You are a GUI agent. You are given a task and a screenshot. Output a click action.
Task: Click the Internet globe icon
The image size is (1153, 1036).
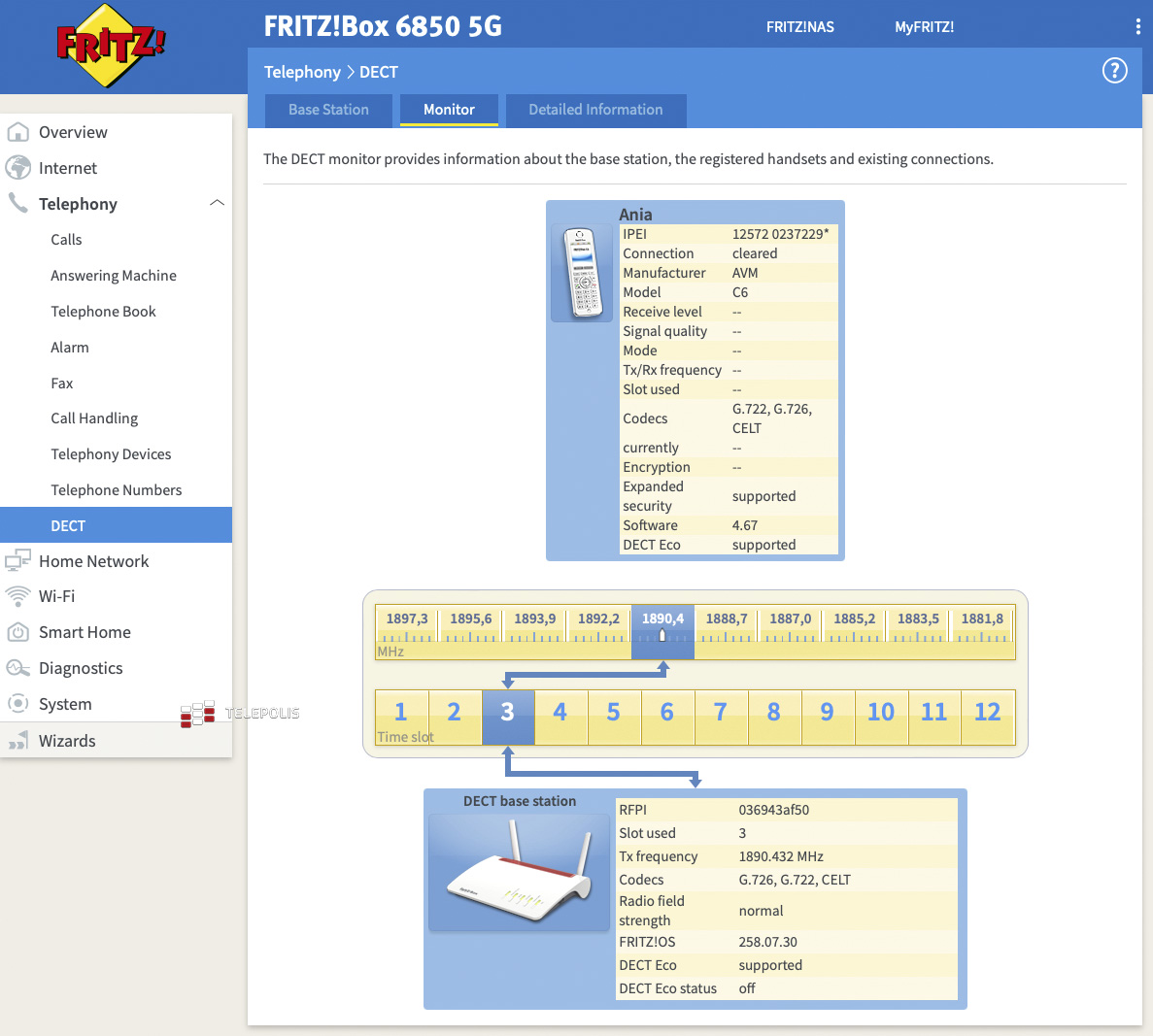click(x=17, y=168)
